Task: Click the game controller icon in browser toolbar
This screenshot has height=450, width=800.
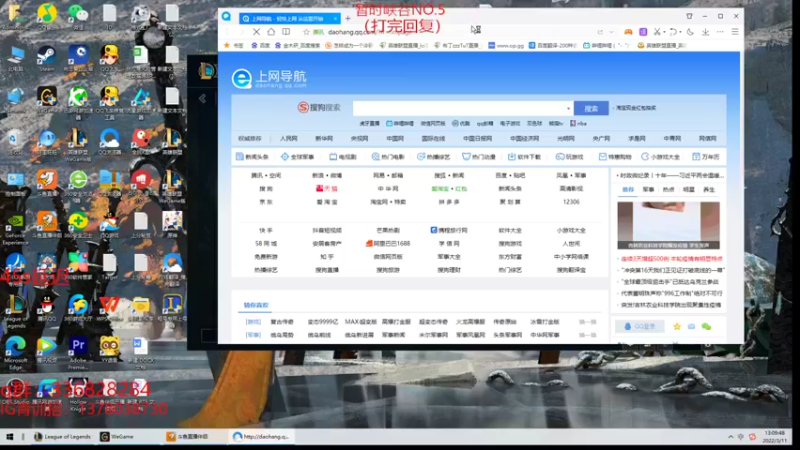Action: 628,32
